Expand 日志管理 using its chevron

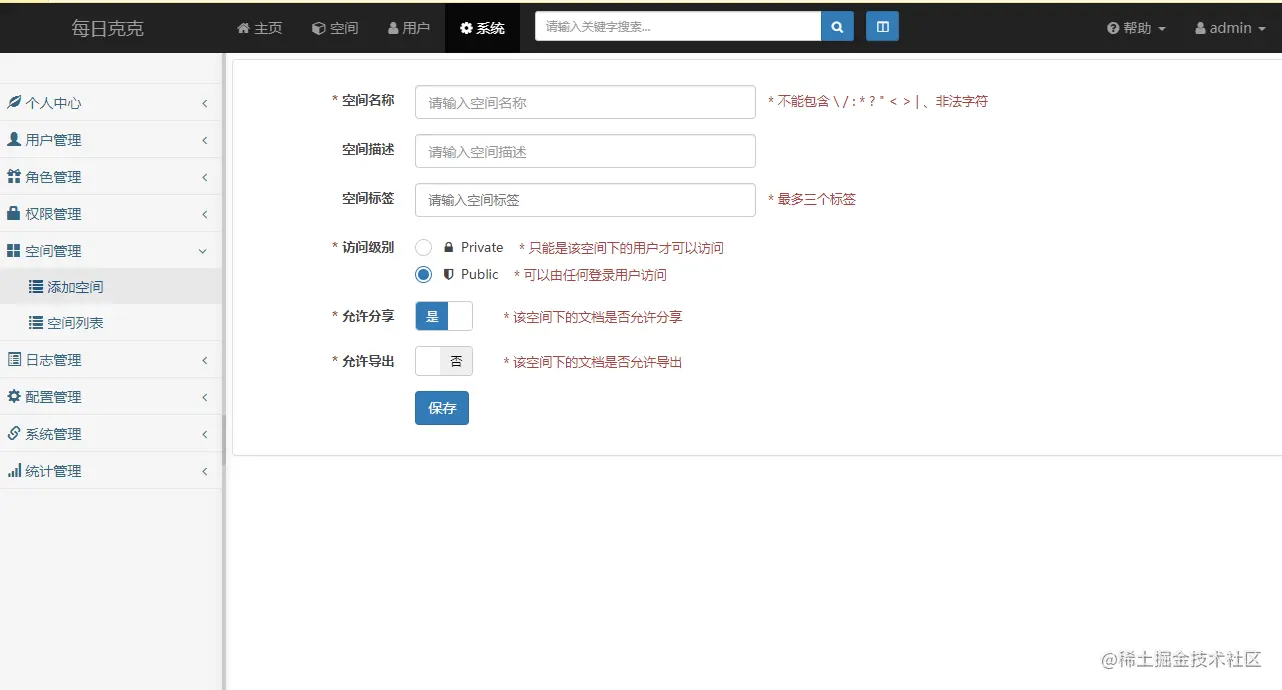[204, 360]
